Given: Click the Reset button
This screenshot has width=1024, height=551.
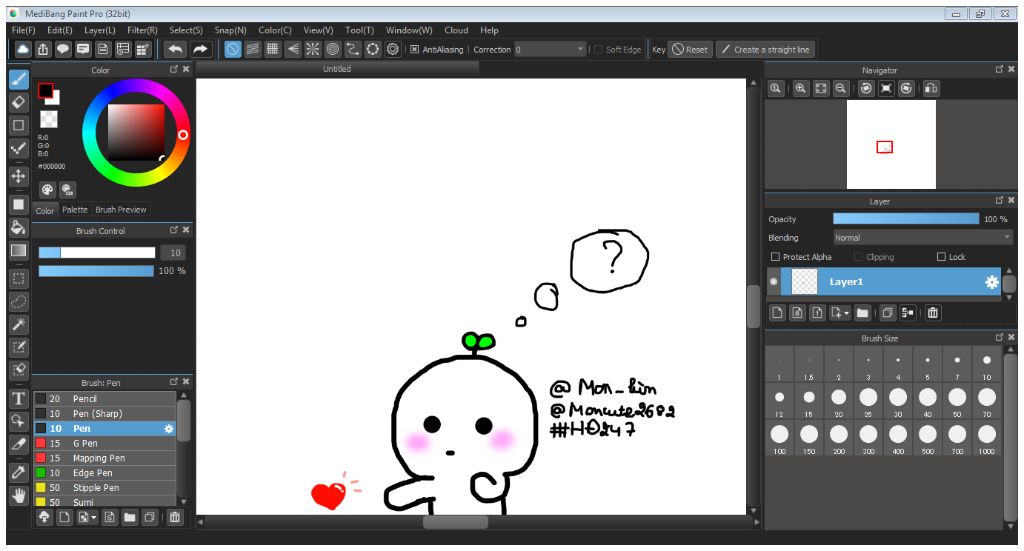Looking at the screenshot, I should pyautogui.click(x=690, y=50).
